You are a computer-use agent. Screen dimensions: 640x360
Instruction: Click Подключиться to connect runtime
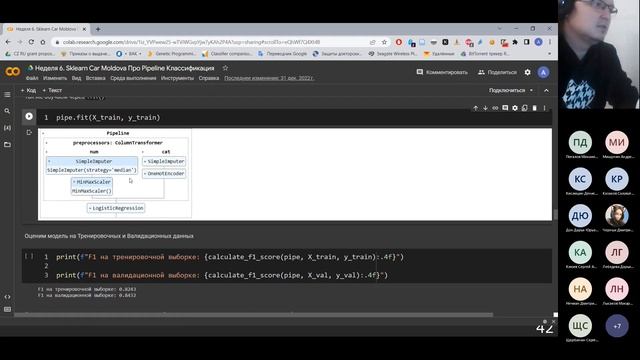click(507, 90)
